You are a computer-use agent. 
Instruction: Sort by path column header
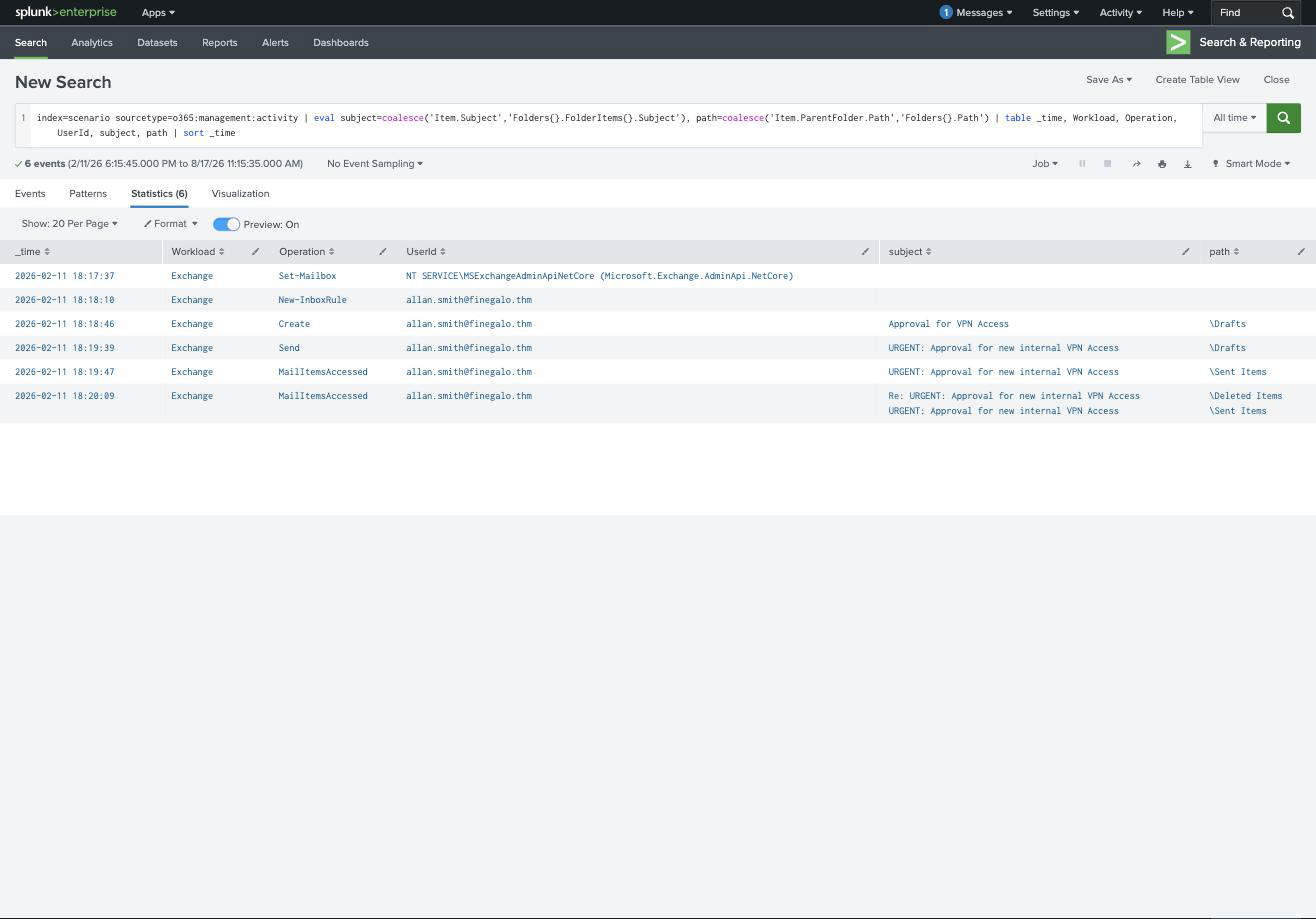(x=1224, y=252)
